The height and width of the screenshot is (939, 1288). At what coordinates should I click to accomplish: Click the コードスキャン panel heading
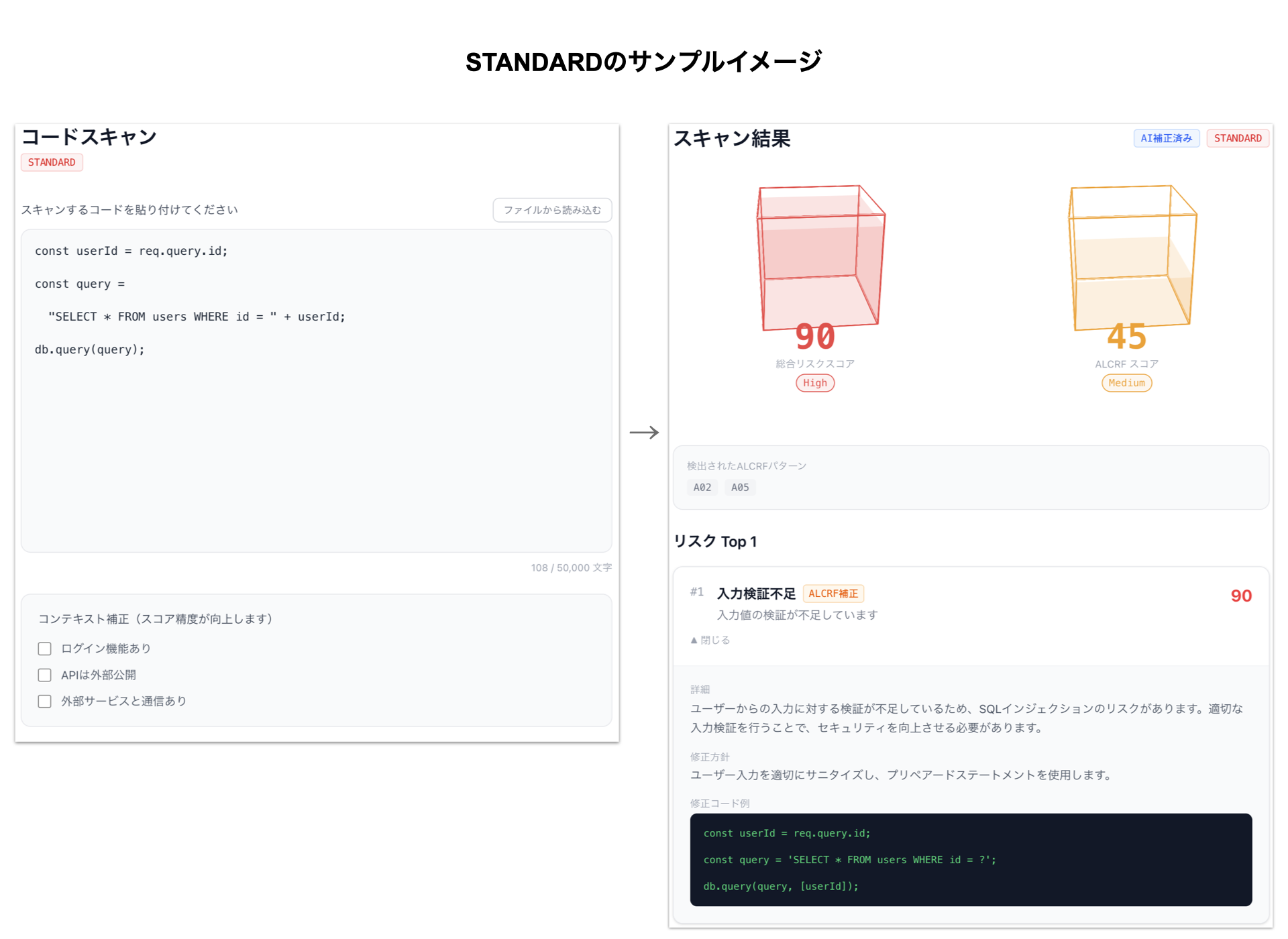(x=89, y=137)
